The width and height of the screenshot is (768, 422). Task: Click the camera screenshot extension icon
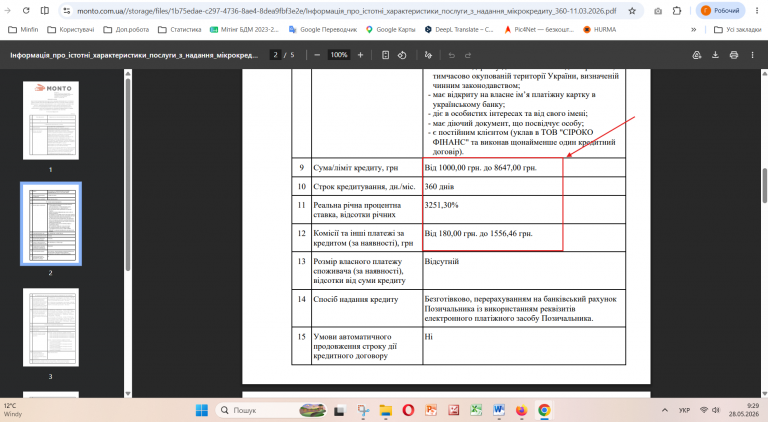click(x=658, y=11)
